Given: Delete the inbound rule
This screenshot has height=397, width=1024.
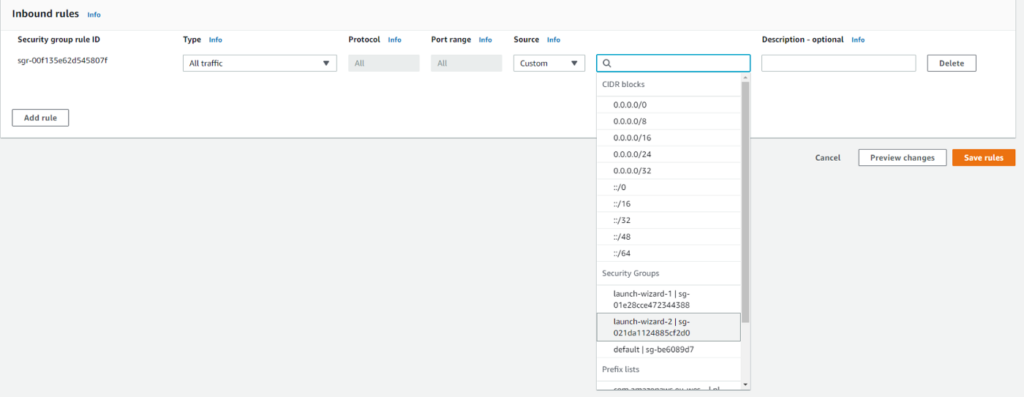Looking at the screenshot, I should 952,63.
